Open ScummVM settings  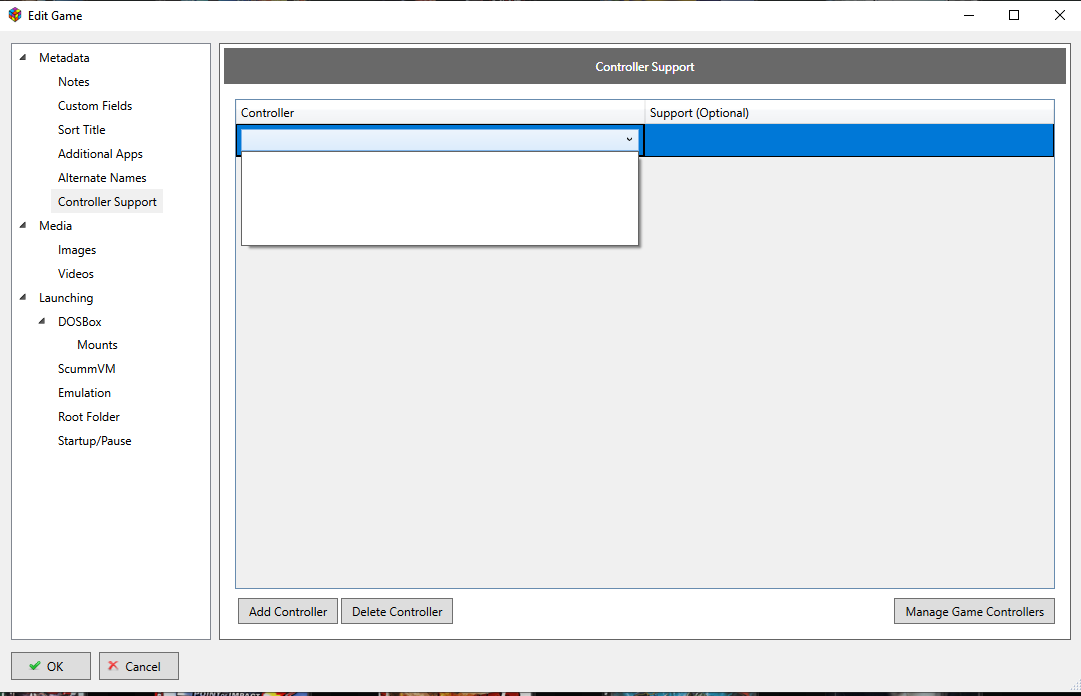(x=86, y=369)
